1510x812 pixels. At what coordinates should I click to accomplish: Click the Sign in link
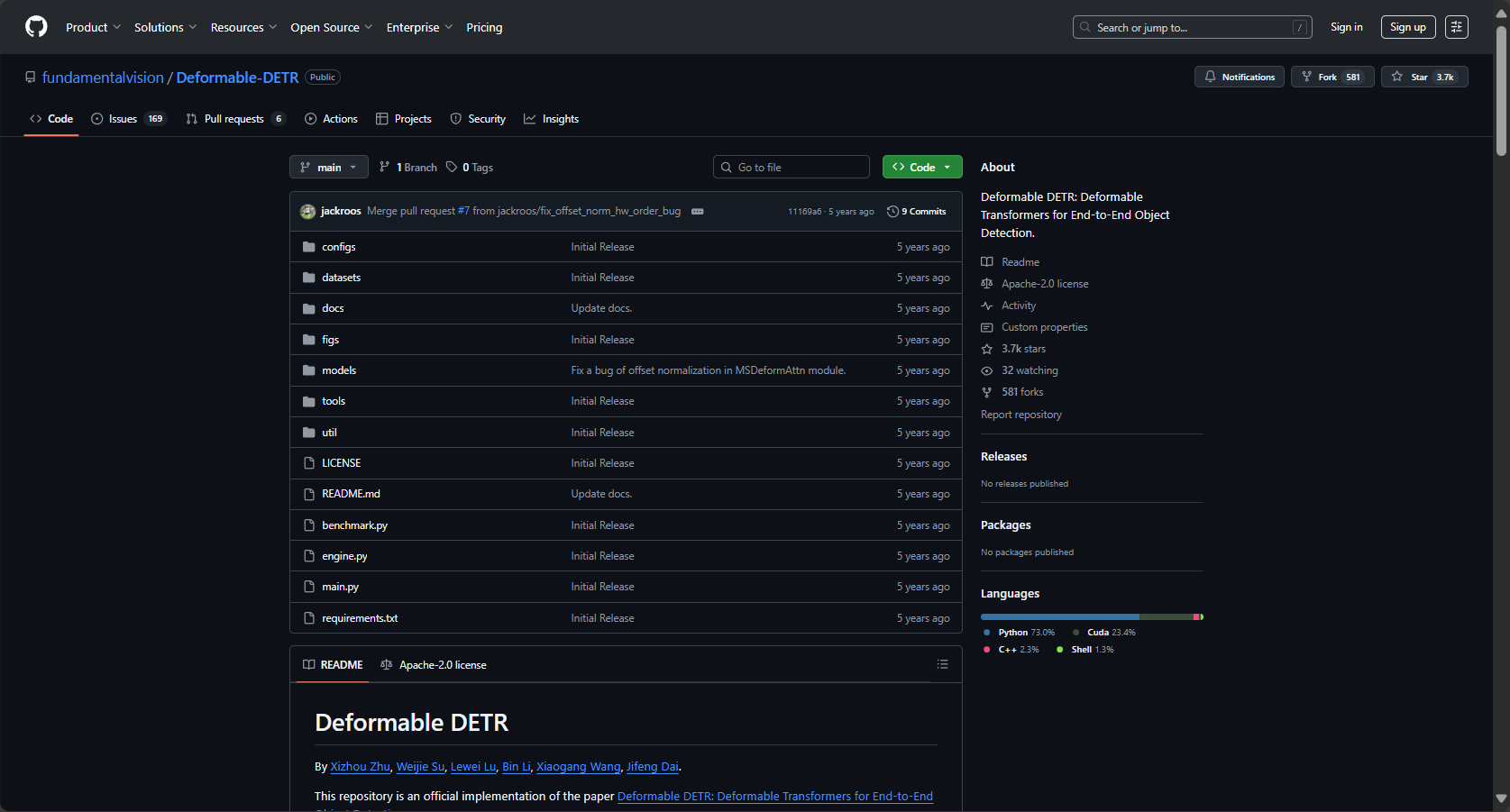(1347, 27)
